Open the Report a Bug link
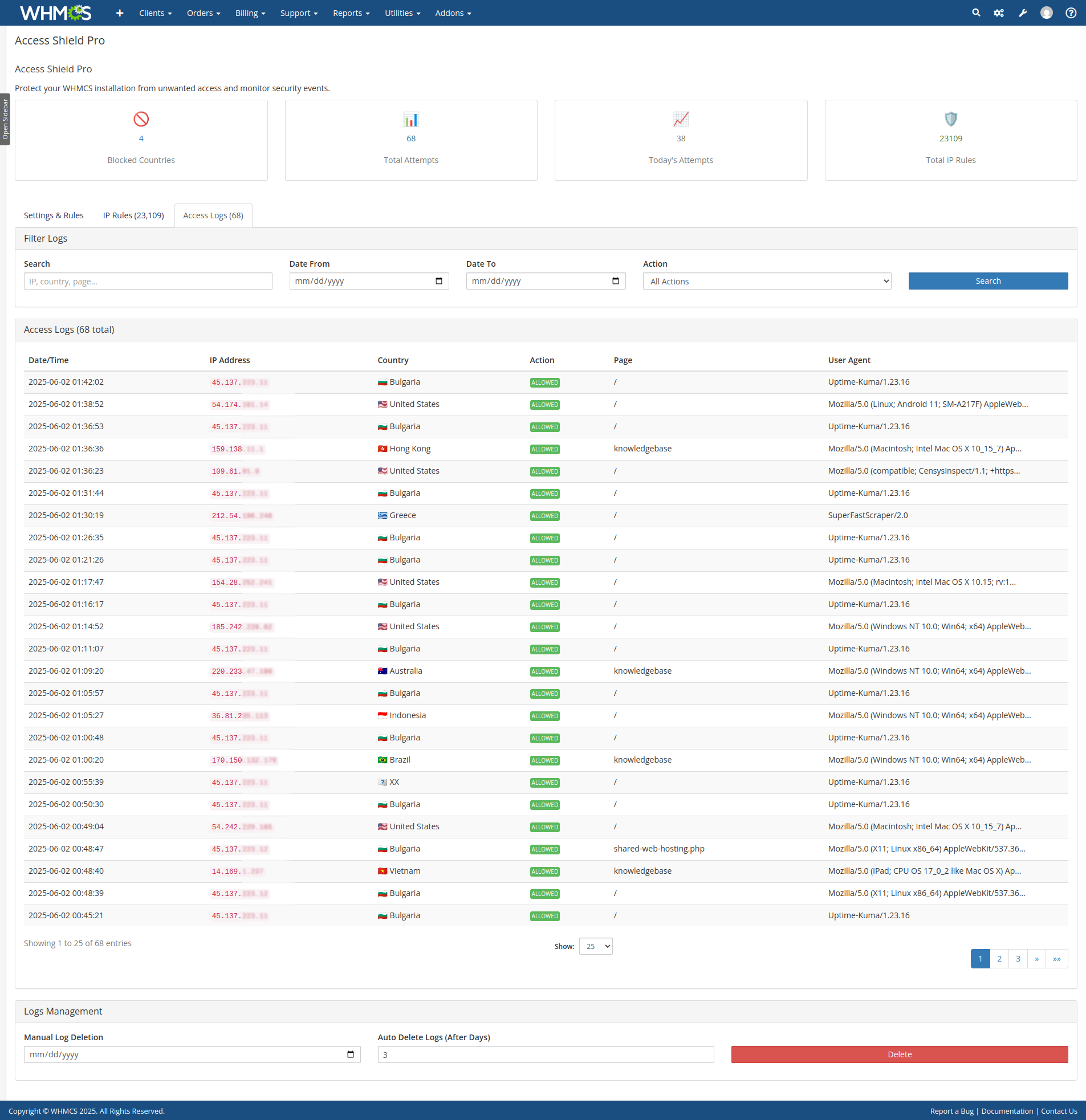Screen dimensions: 1086x1120 (x=951, y=1111)
